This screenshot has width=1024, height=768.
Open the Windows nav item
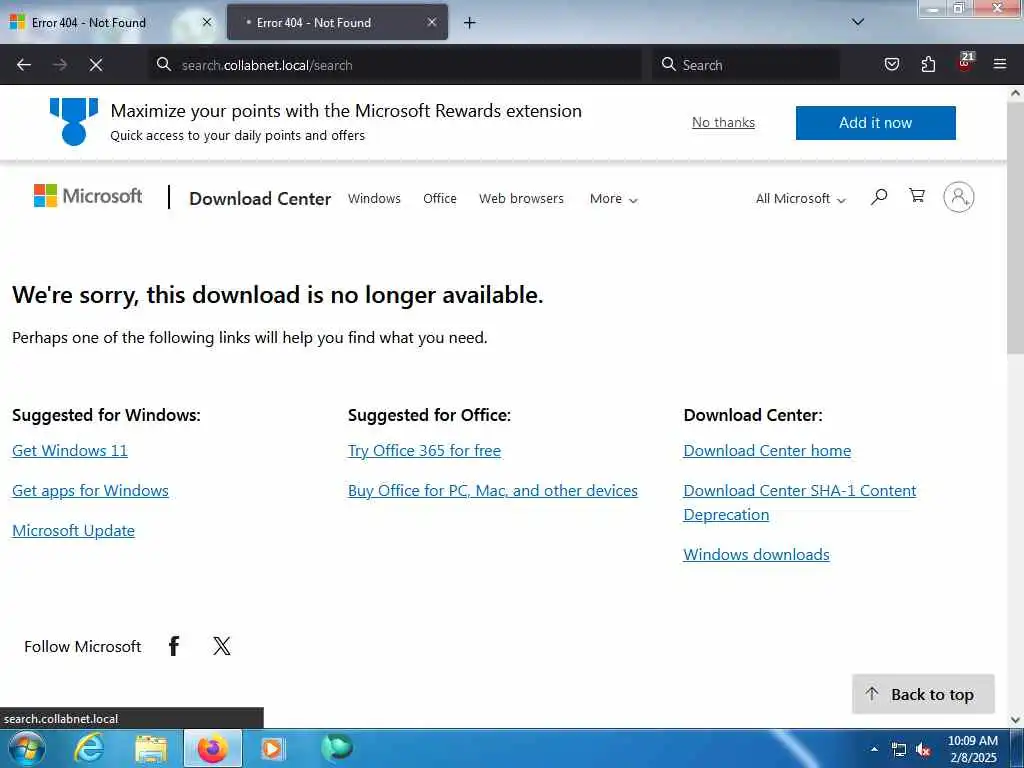tap(374, 199)
